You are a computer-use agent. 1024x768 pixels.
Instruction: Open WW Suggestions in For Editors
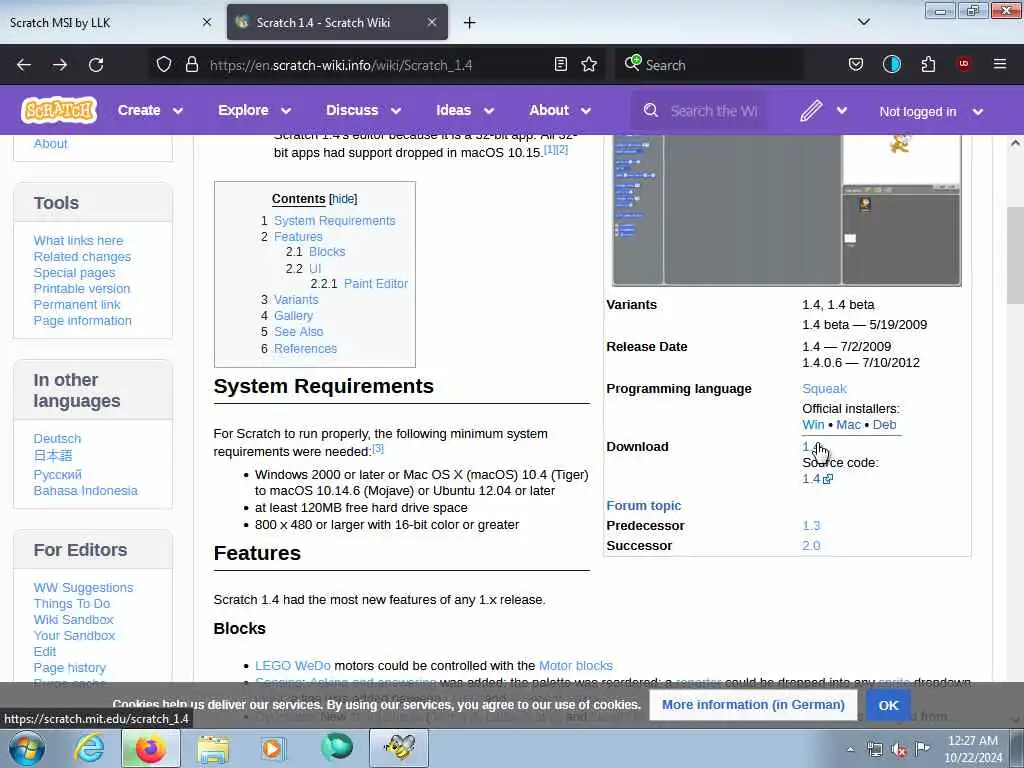pyautogui.click(x=83, y=587)
